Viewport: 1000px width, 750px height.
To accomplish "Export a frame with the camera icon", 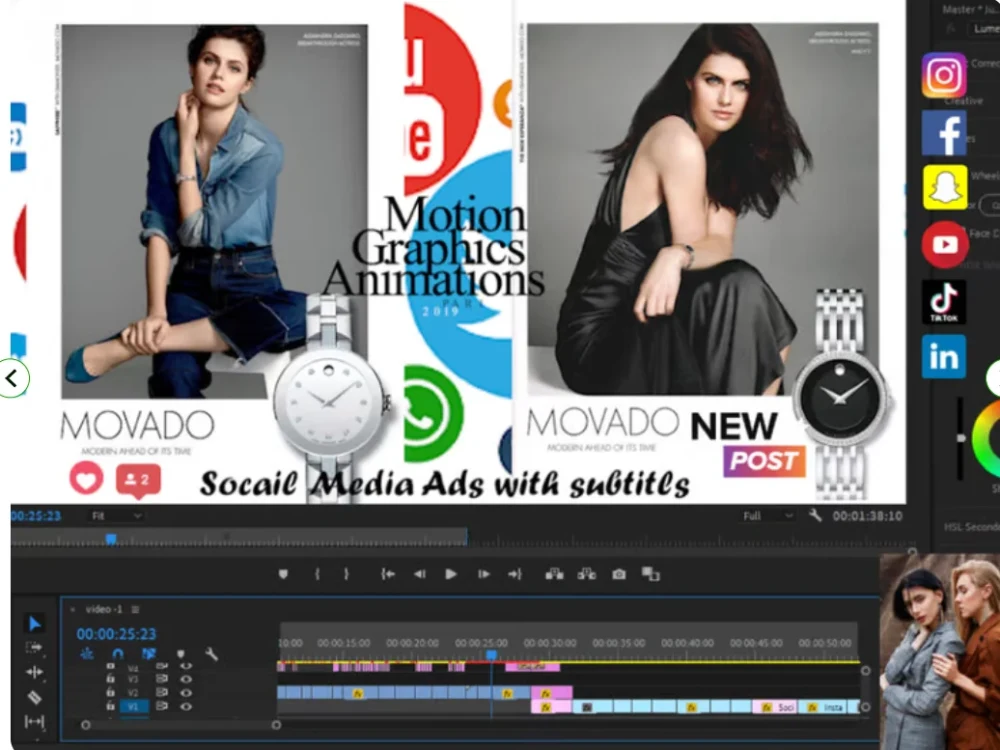I will coord(619,574).
